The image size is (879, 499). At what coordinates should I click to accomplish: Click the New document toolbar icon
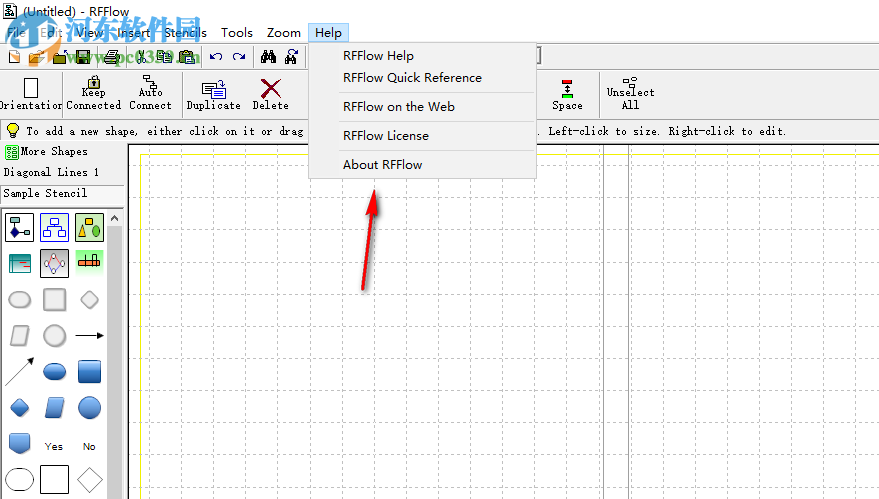coord(15,57)
